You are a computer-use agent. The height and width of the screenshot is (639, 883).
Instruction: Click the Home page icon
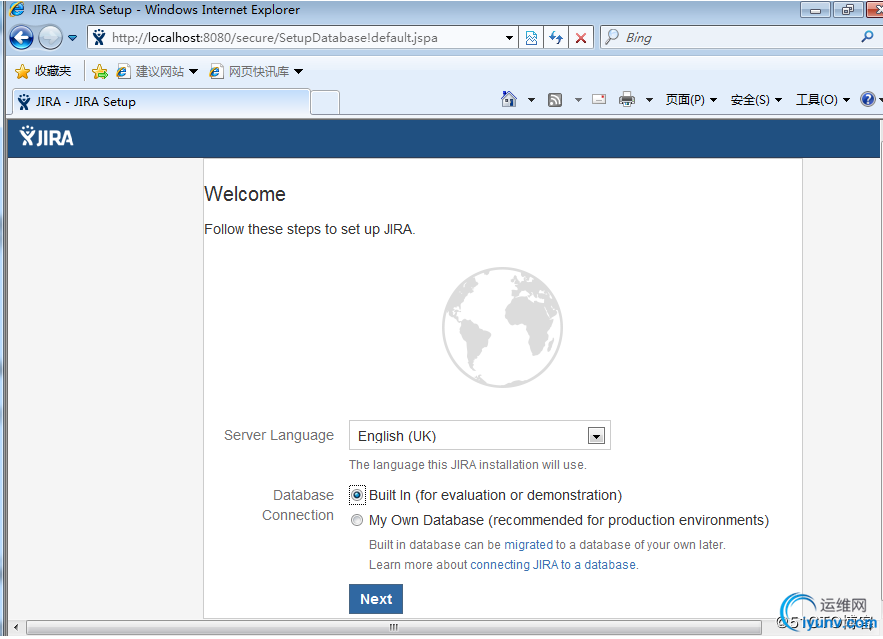[509, 99]
